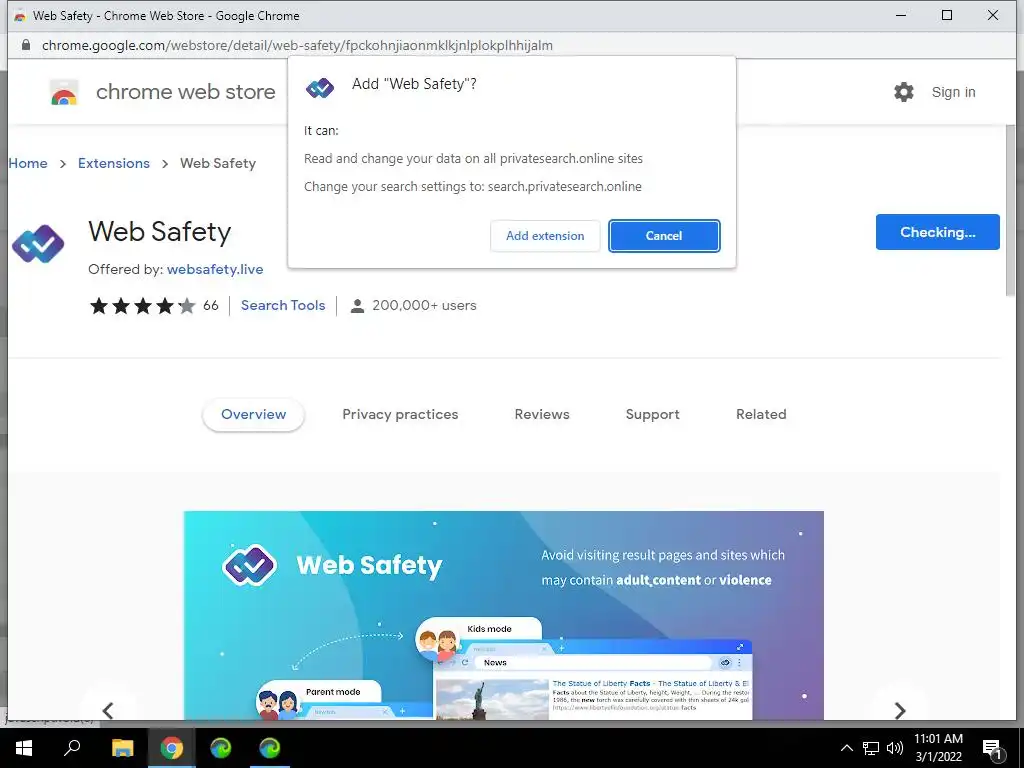Click the page vertical scrollbar
Image resolution: width=1024 pixels, height=768 pixels.
pos(1010,209)
